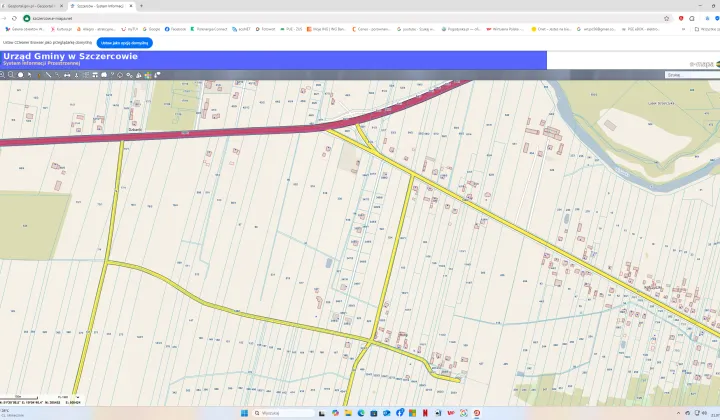This screenshot has height=420, width=720.
Task: Open the browser extensions puzzle icon
Action: pos(692,17)
